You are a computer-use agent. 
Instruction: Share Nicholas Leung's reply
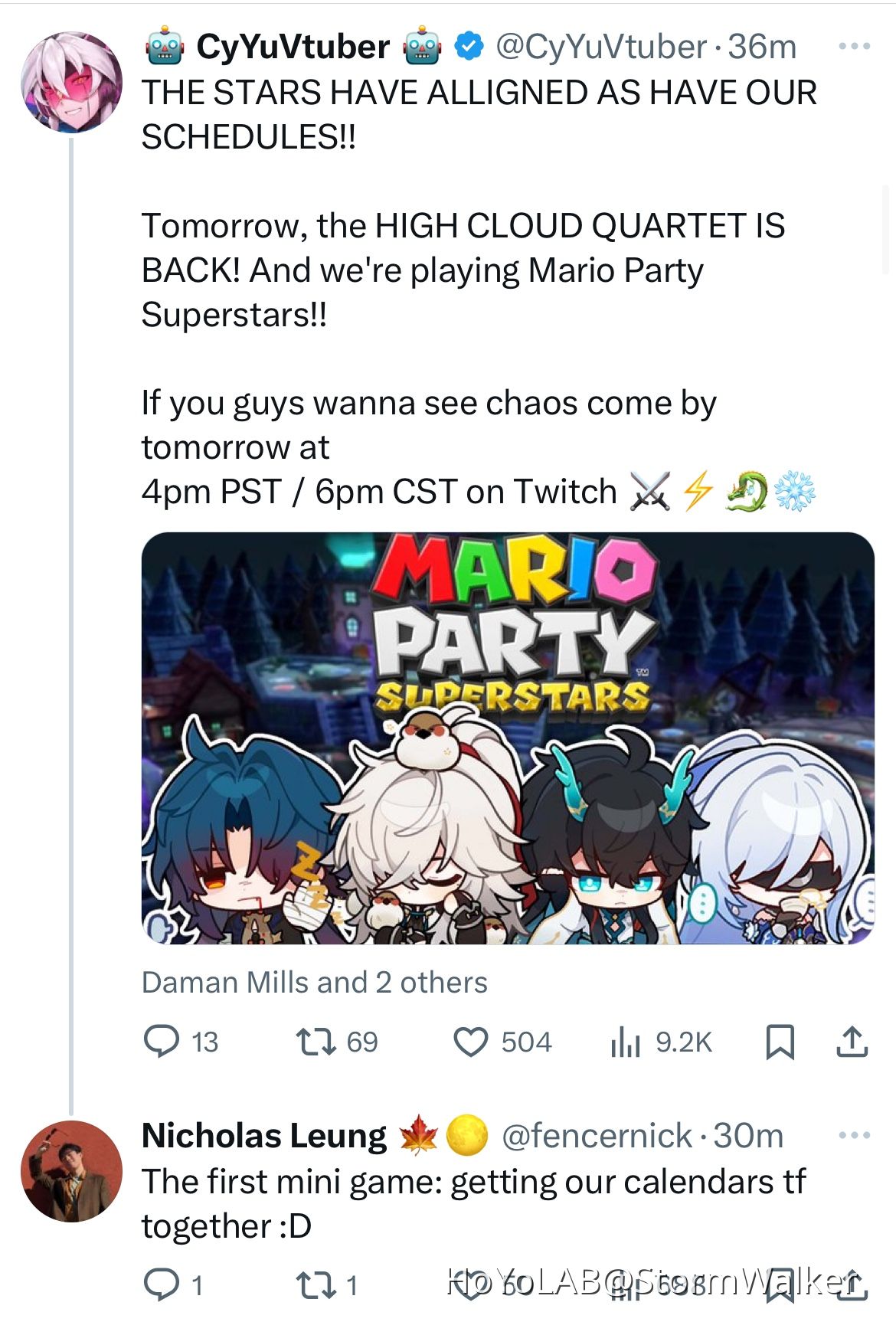click(x=852, y=1284)
